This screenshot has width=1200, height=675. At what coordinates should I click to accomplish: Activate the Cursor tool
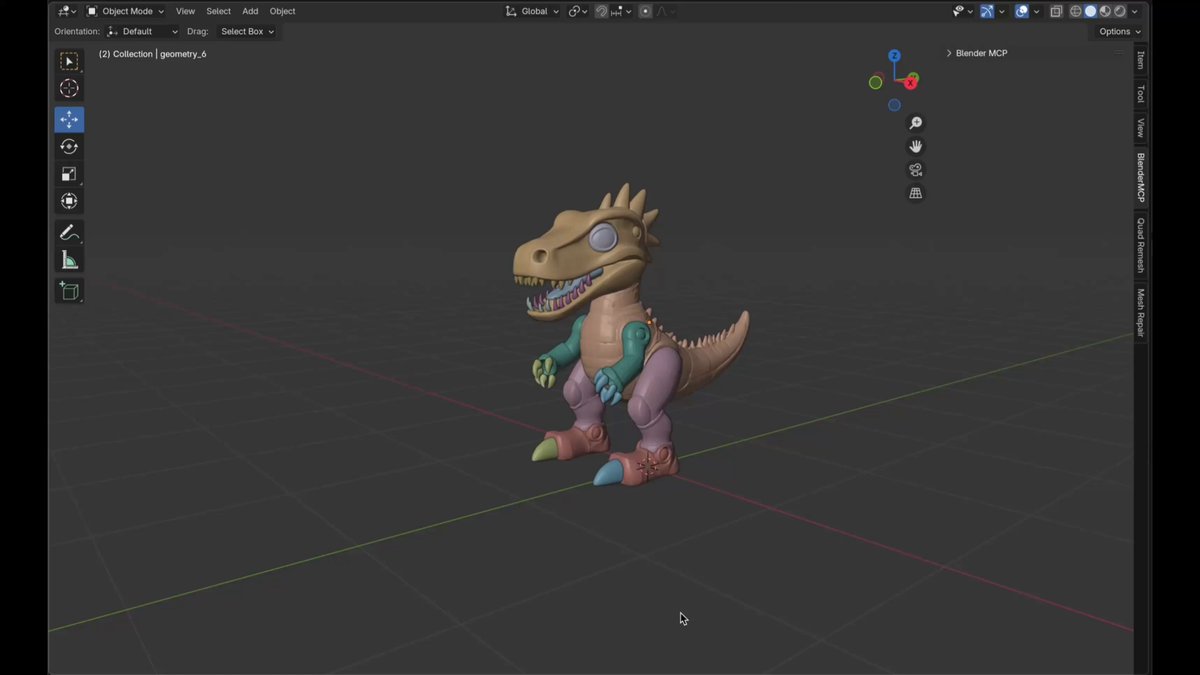pyautogui.click(x=69, y=89)
